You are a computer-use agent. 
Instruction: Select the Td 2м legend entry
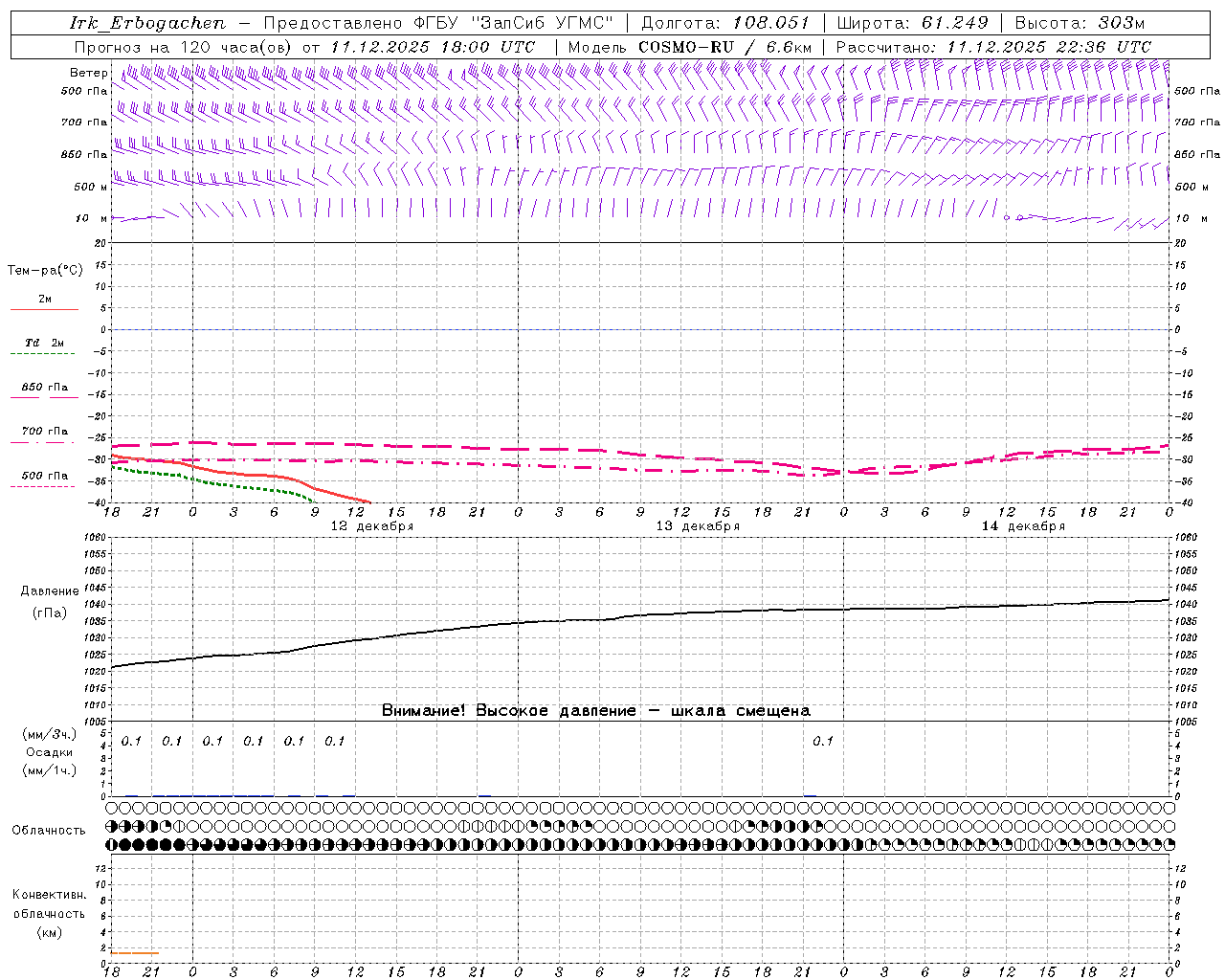pos(44,343)
